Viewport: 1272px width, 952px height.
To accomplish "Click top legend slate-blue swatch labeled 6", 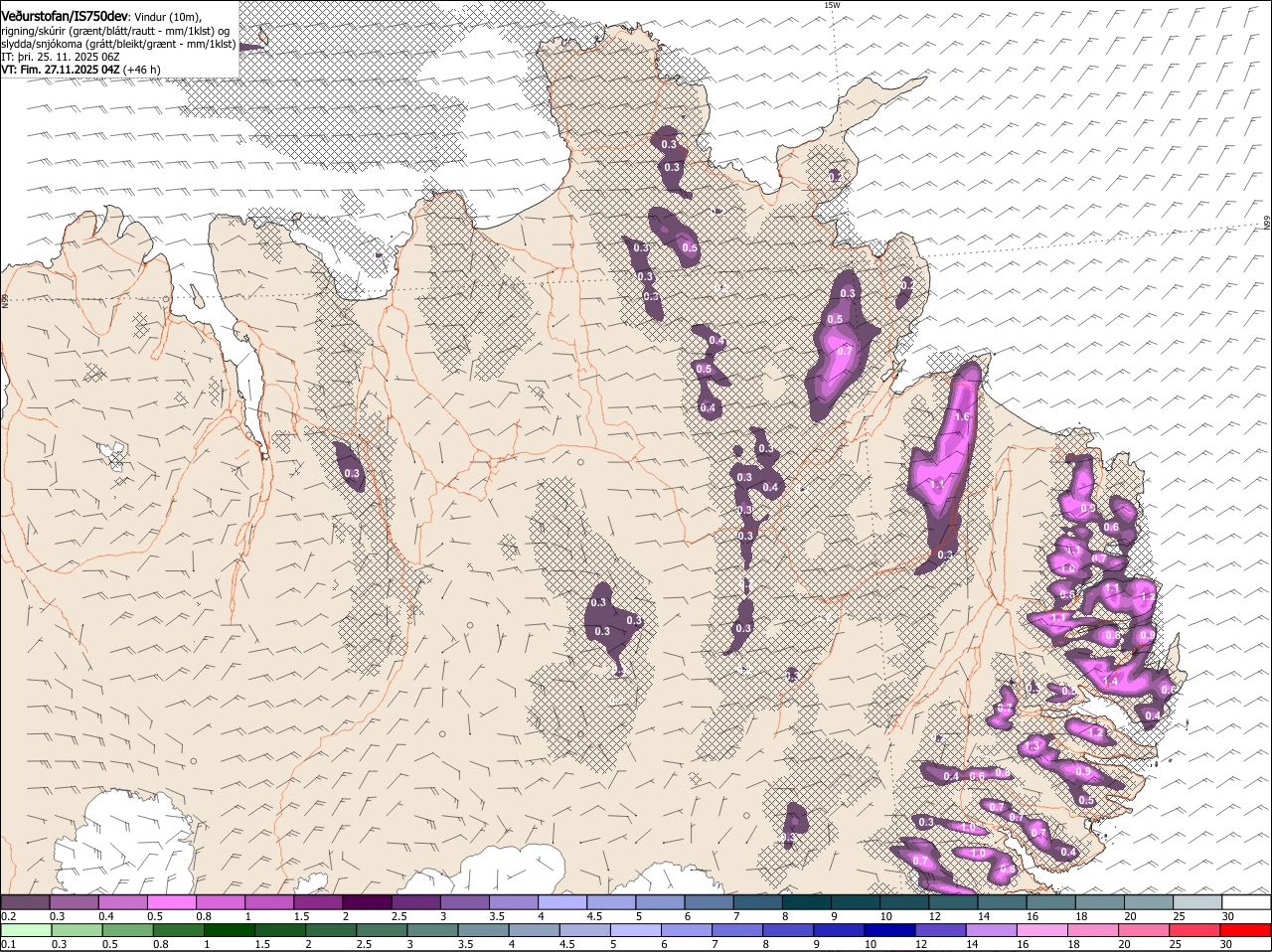I will point(709,902).
